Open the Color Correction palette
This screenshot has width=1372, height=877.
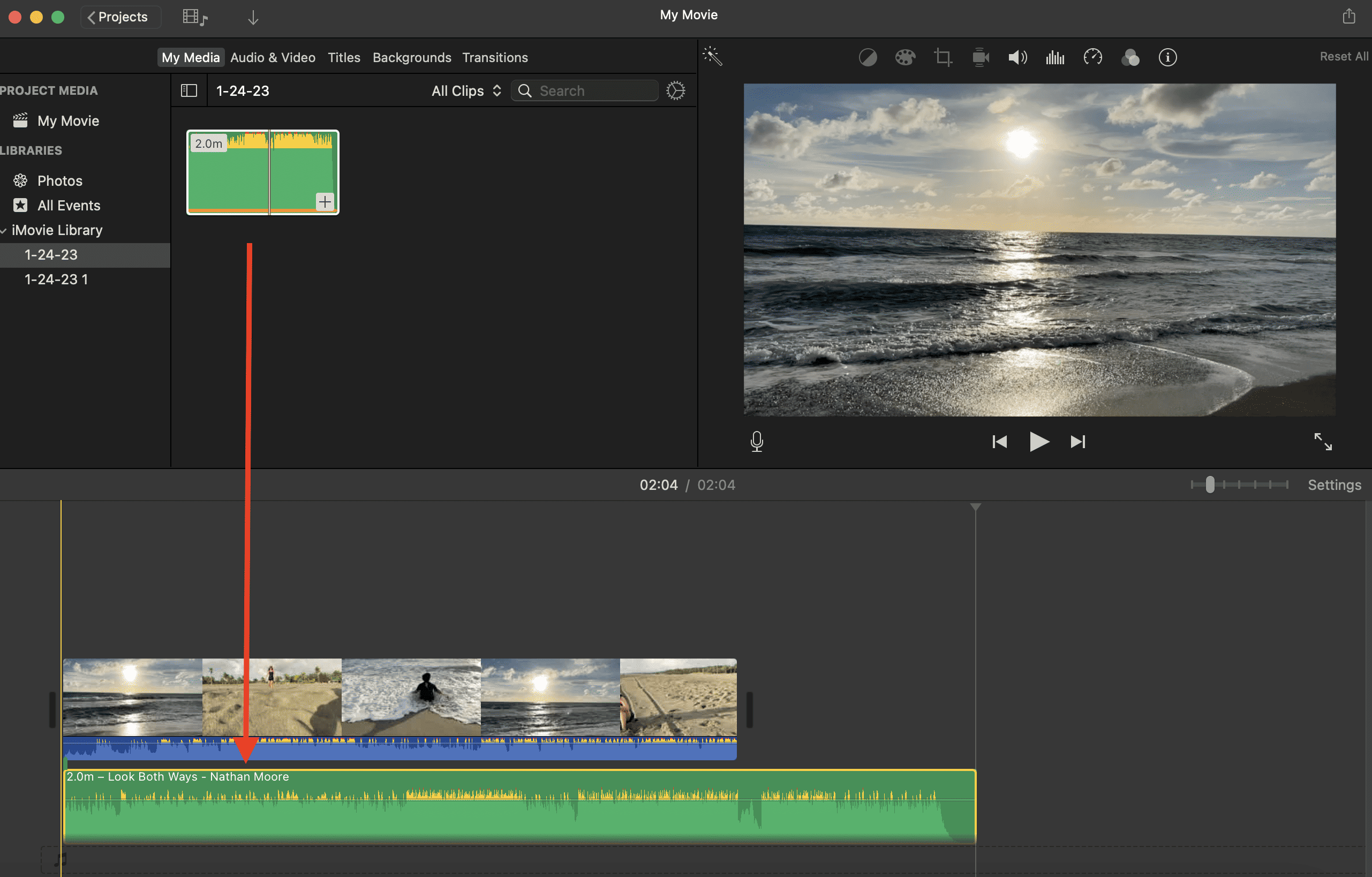905,57
